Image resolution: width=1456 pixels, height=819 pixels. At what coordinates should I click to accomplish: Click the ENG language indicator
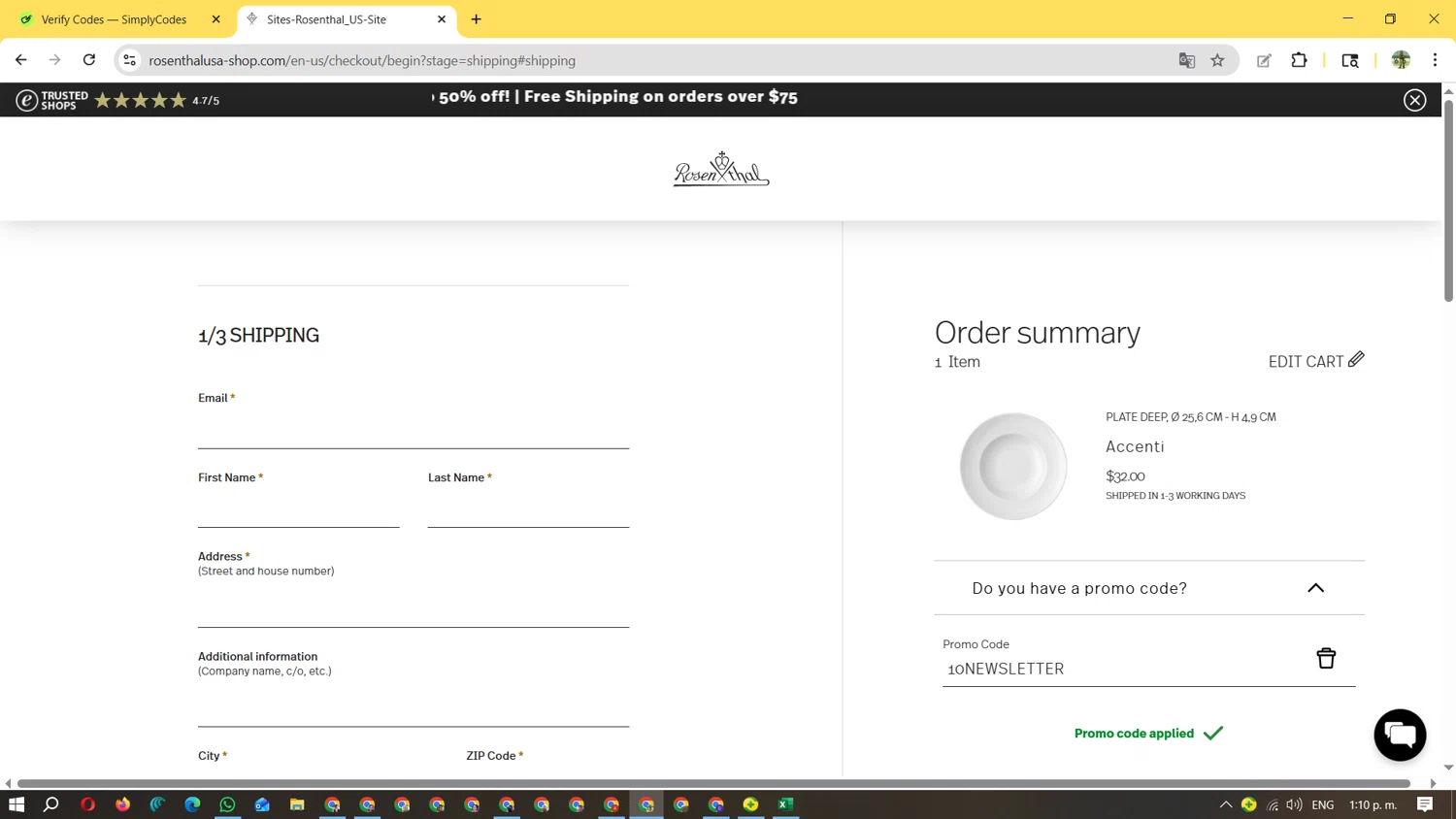pos(1322,804)
